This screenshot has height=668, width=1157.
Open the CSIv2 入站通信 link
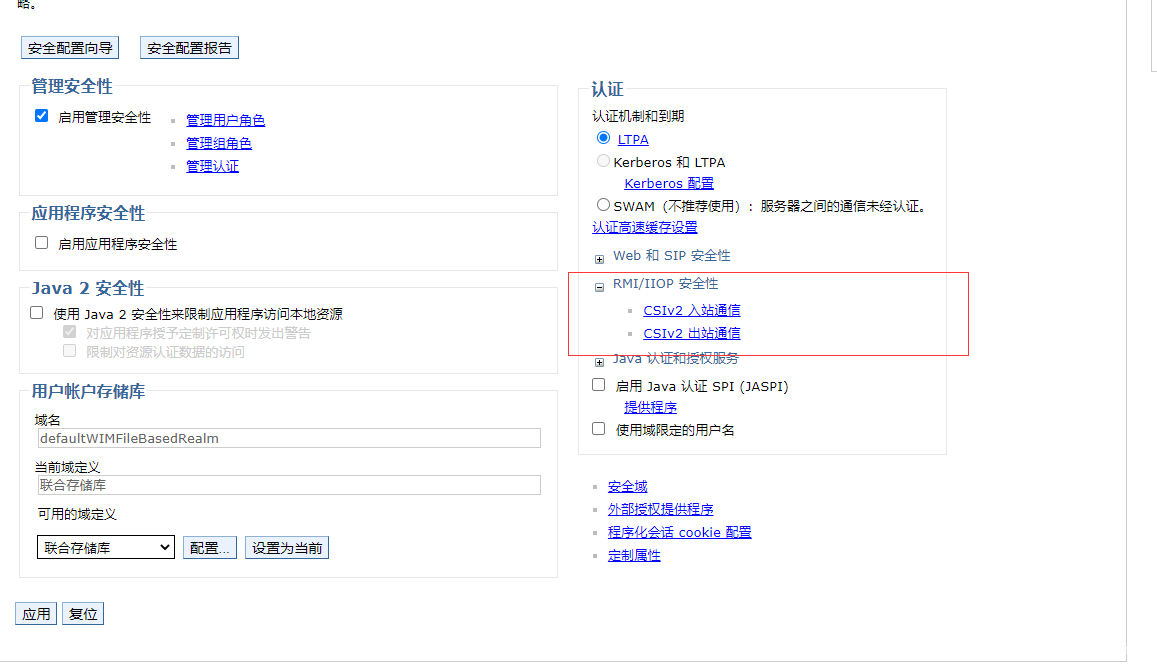pyautogui.click(x=691, y=311)
